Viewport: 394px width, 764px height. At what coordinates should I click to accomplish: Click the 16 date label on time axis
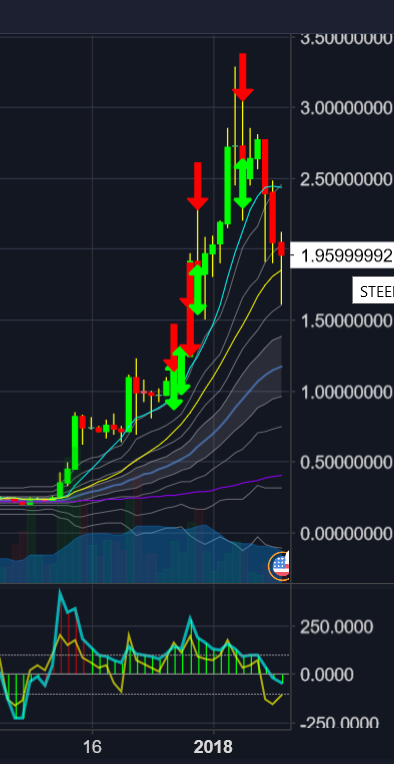(x=92, y=746)
